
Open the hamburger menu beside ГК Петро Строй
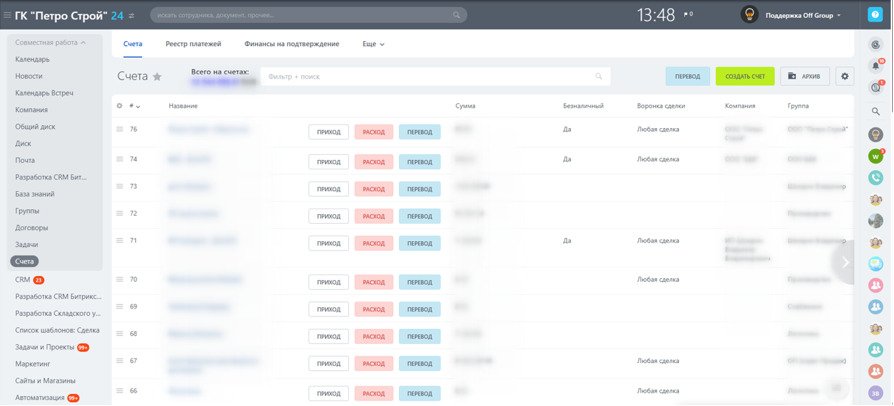pyautogui.click(x=7, y=15)
